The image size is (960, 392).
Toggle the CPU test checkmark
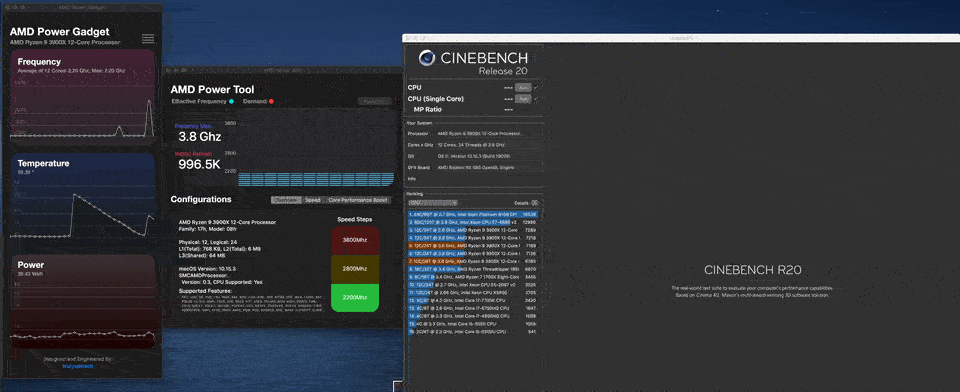(536, 88)
